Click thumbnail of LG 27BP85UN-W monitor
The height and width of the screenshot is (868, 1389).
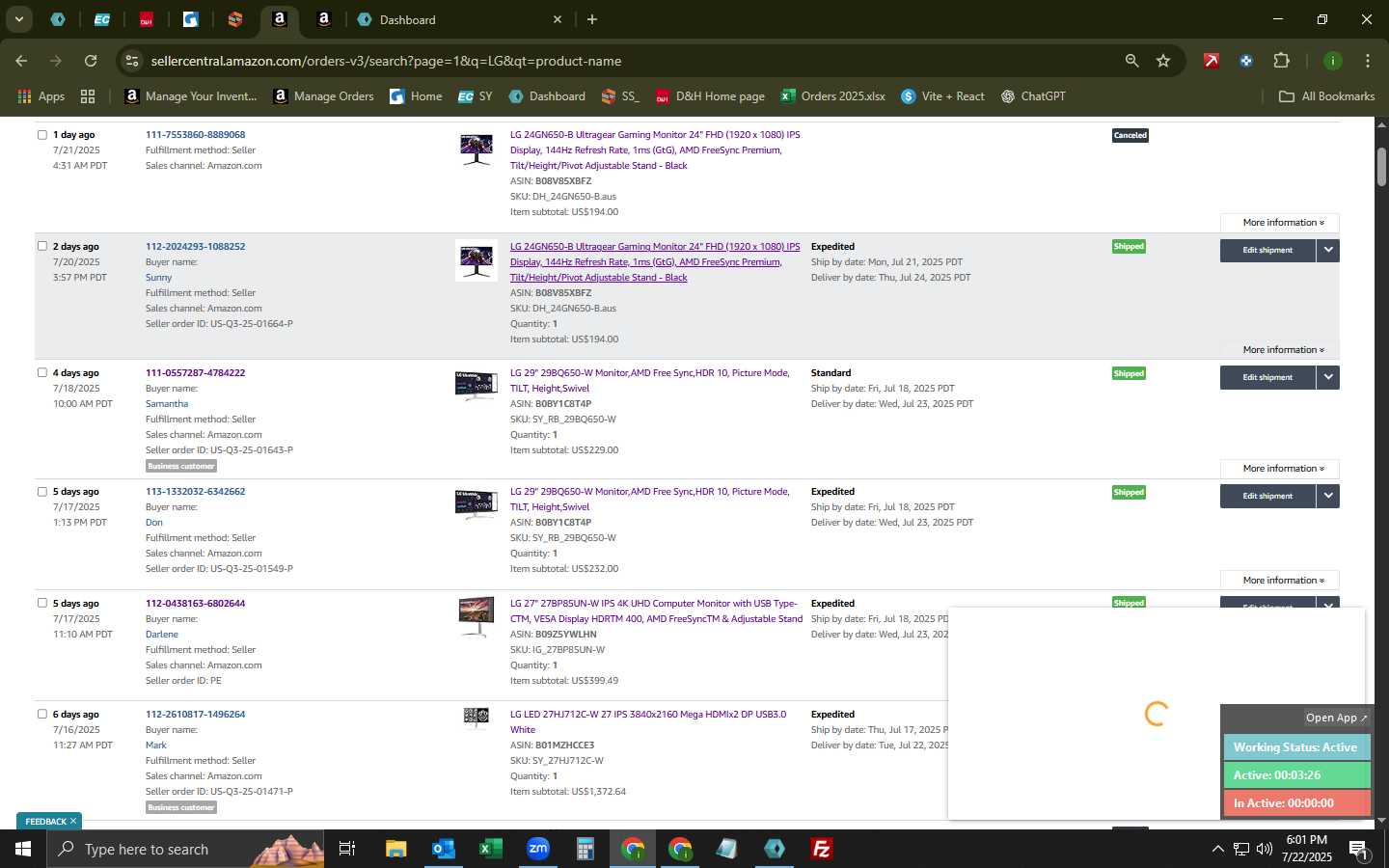tap(477, 617)
